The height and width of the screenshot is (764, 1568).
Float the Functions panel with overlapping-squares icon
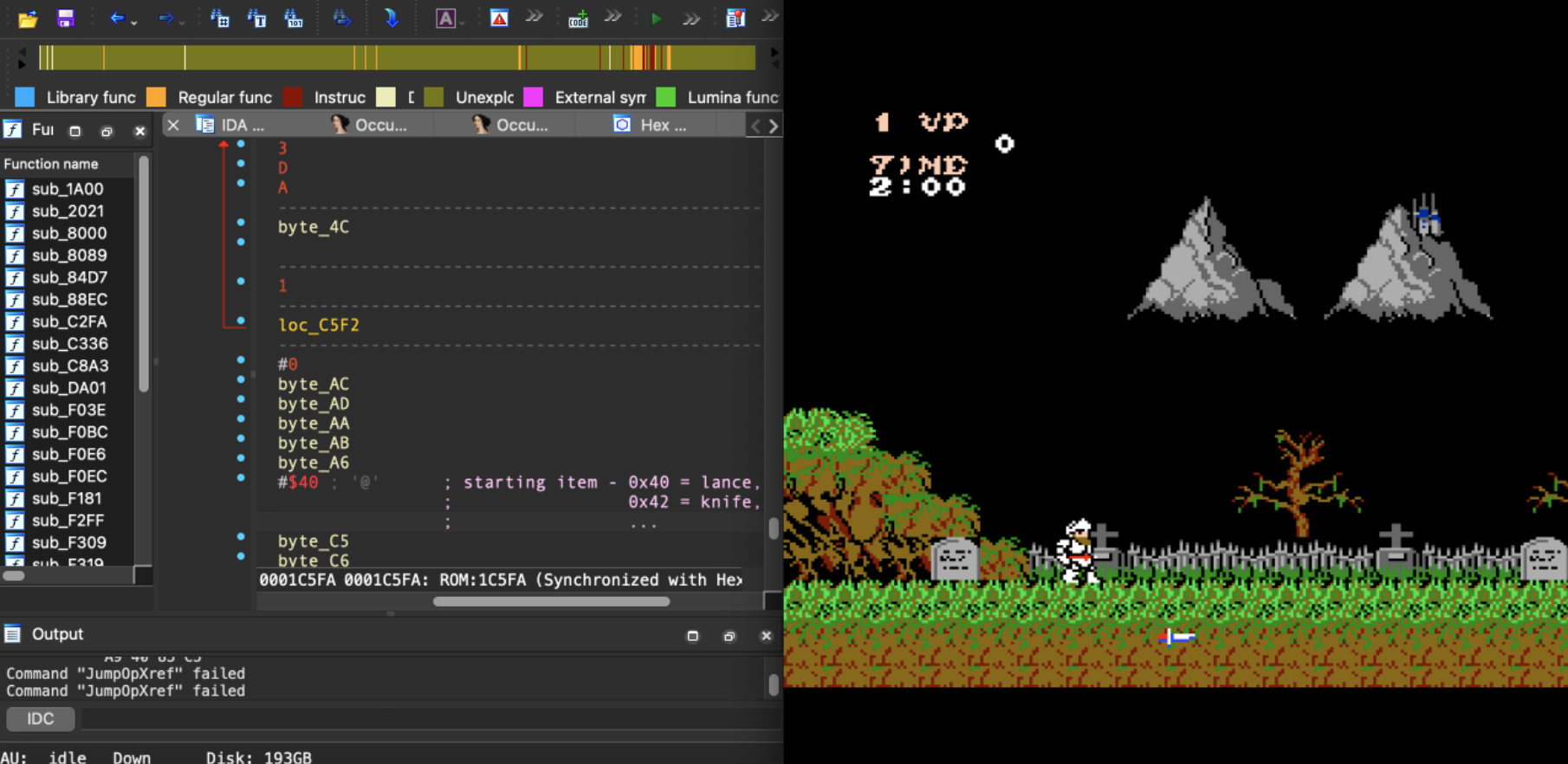107,132
